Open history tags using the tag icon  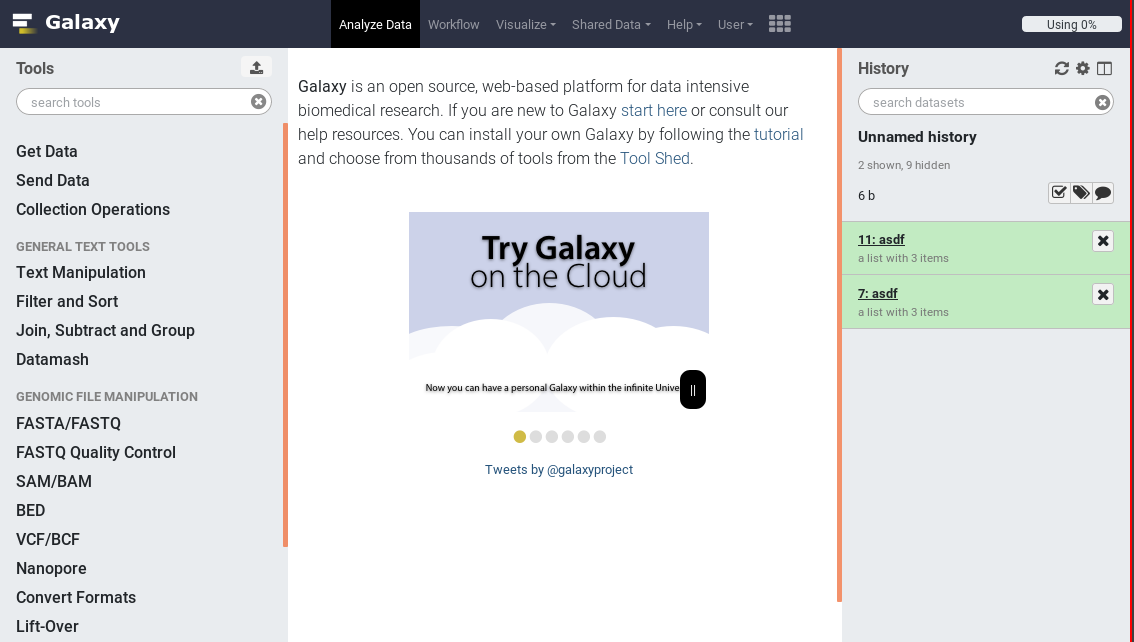click(x=1081, y=192)
